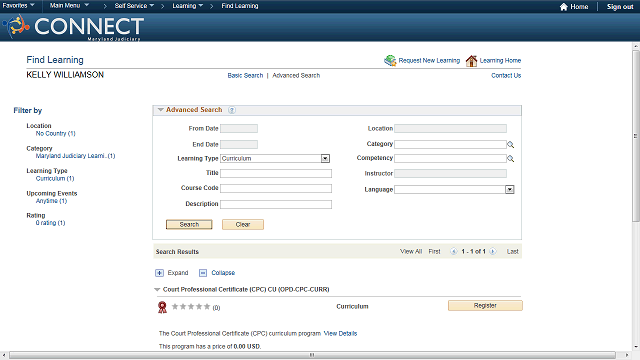Switch to the Basic Search link

tap(245, 76)
